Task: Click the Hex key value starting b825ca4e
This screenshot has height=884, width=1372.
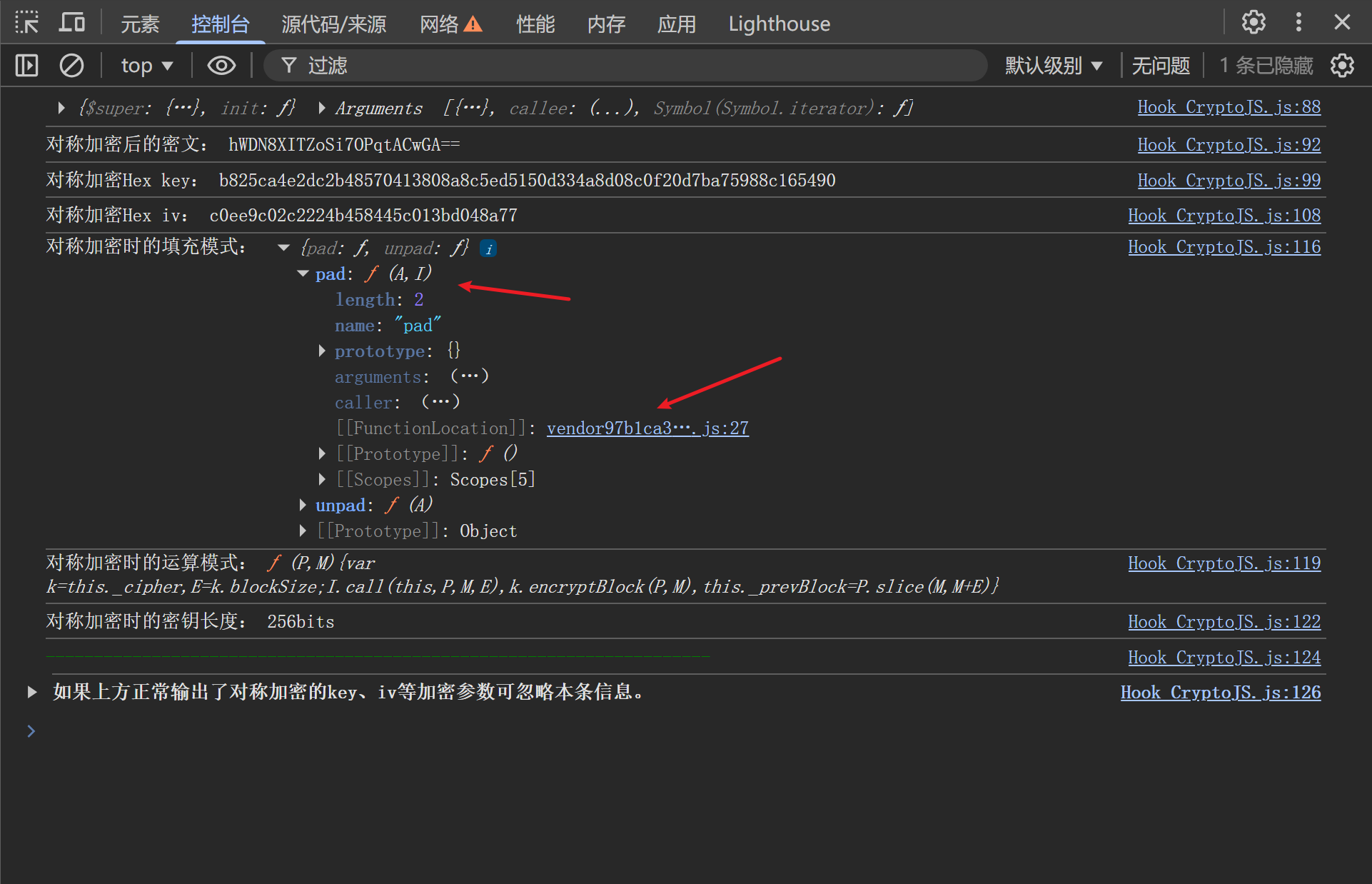Action: click(x=527, y=181)
